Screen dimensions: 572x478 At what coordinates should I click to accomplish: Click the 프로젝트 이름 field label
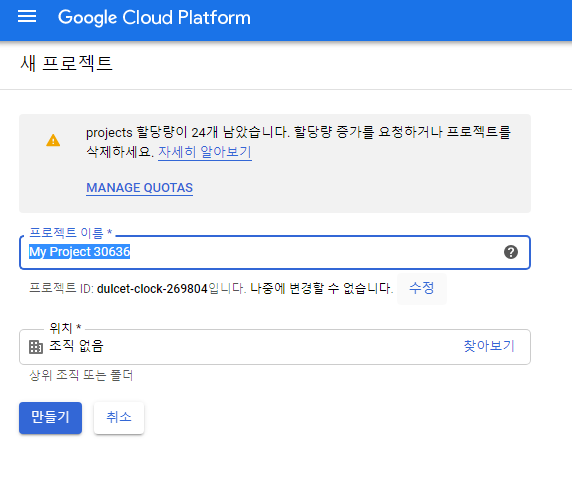click(x=70, y=233)
